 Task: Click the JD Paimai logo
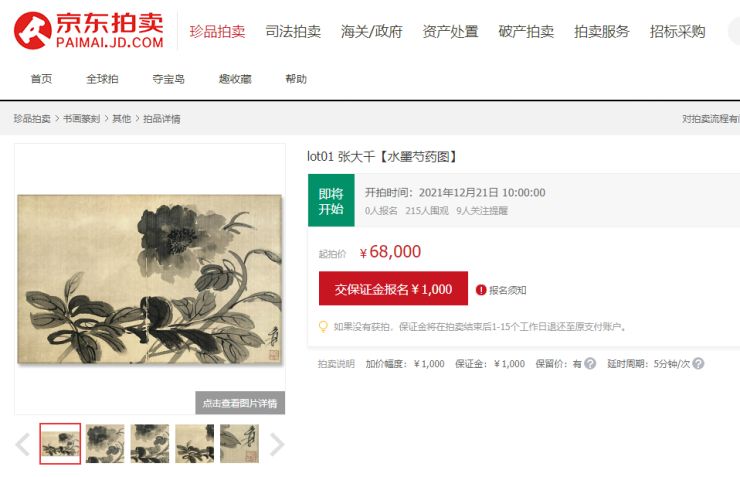pyautogui.click(x=89, y=30)
